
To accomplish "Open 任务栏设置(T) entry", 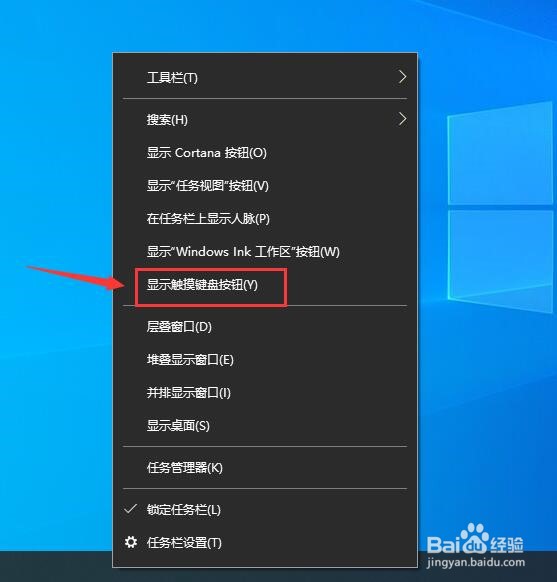I will pos(265,543).
